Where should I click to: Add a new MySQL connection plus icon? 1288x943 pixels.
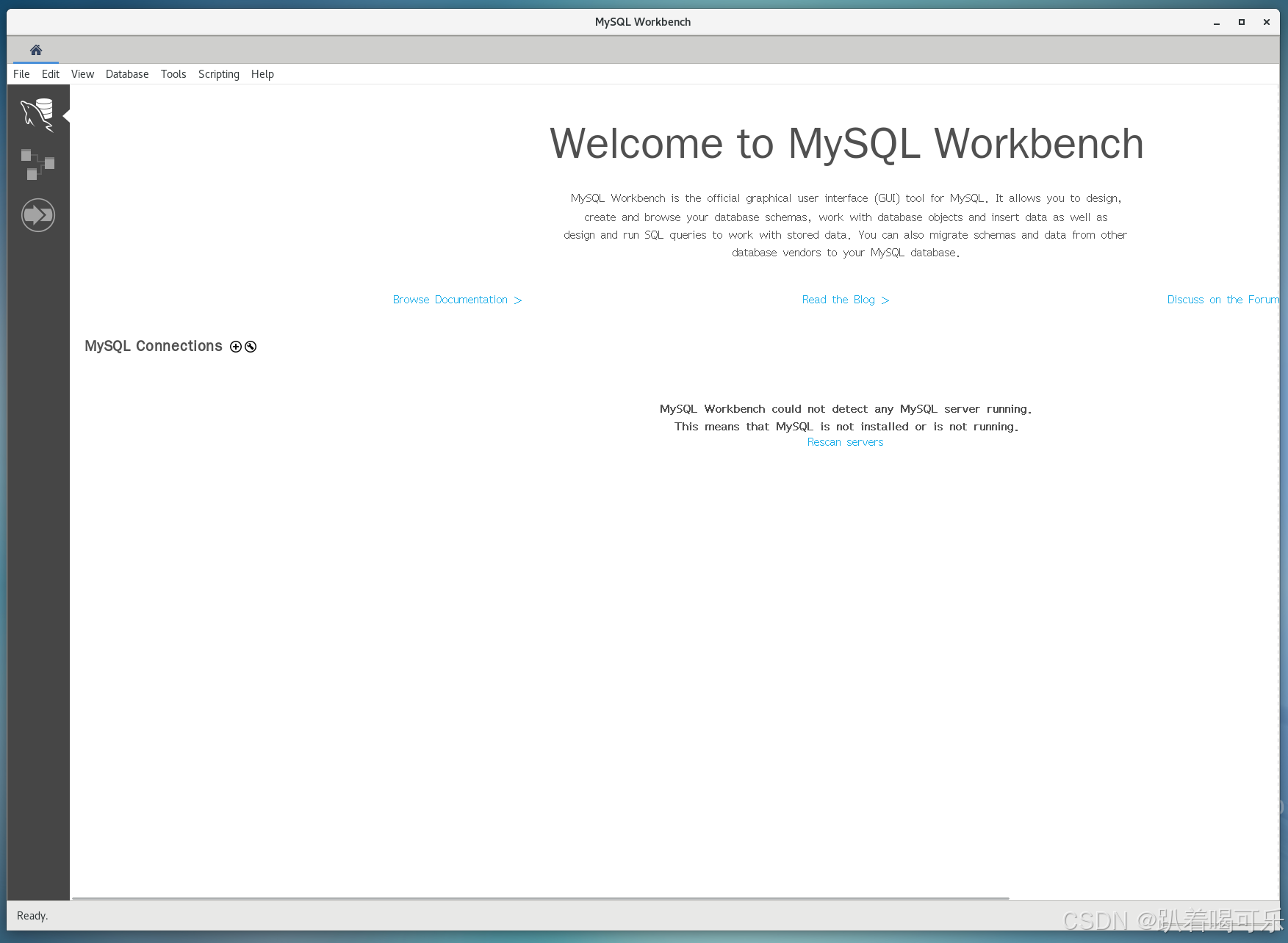pos(236,347)
